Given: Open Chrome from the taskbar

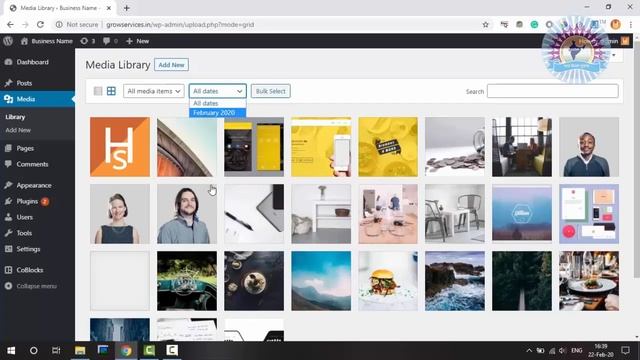Looking at the screenshot, I should [x=126, y=350].
